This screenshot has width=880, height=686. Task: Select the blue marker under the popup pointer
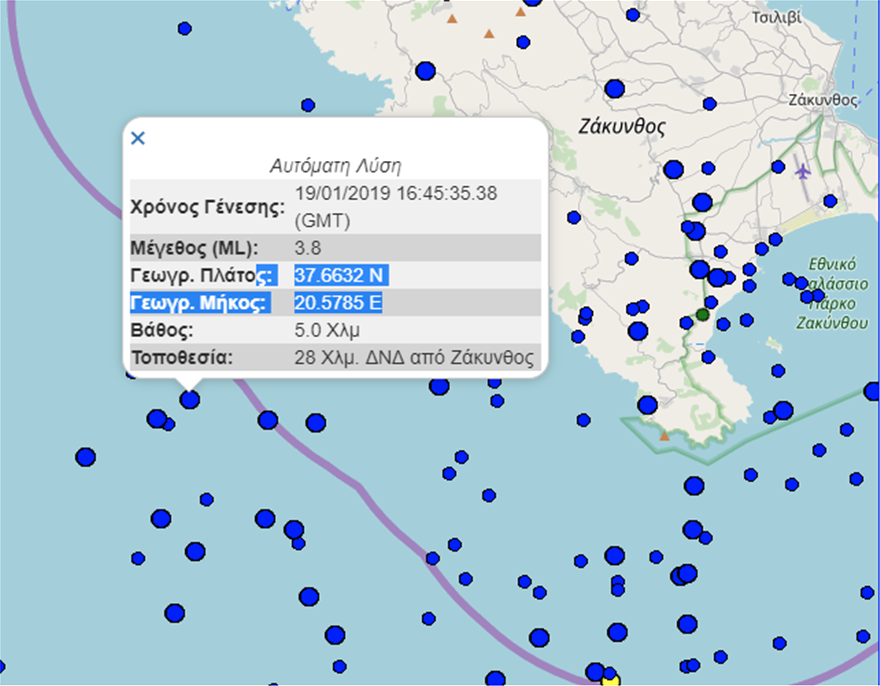click(x=189, y=399)
